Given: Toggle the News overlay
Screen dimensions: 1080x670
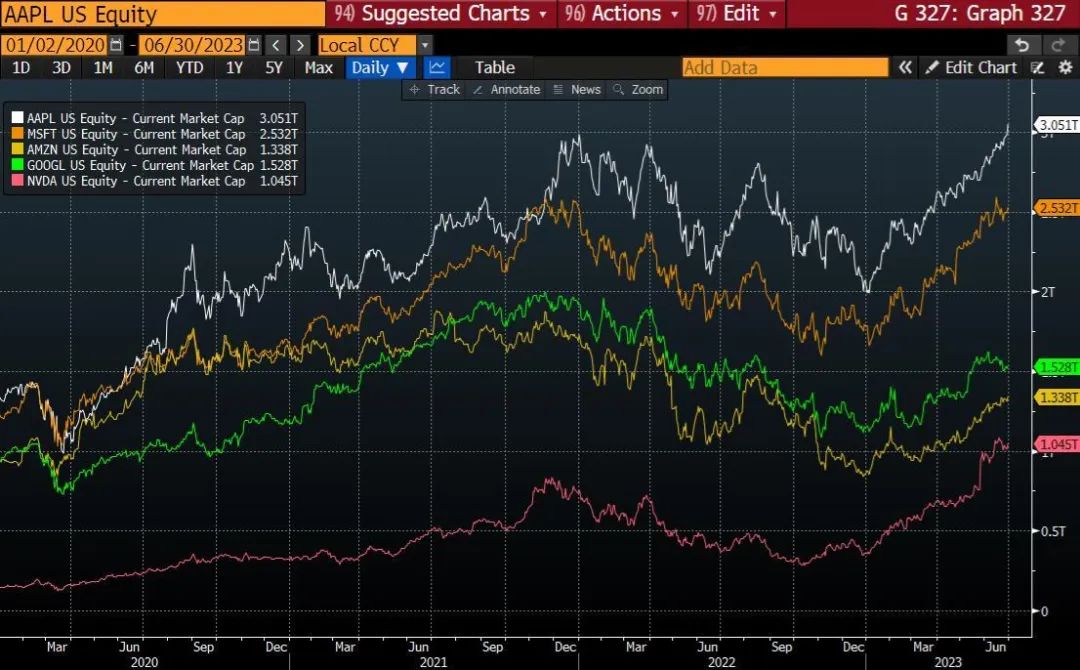Looking at the screenshot, I should (576, 89).
